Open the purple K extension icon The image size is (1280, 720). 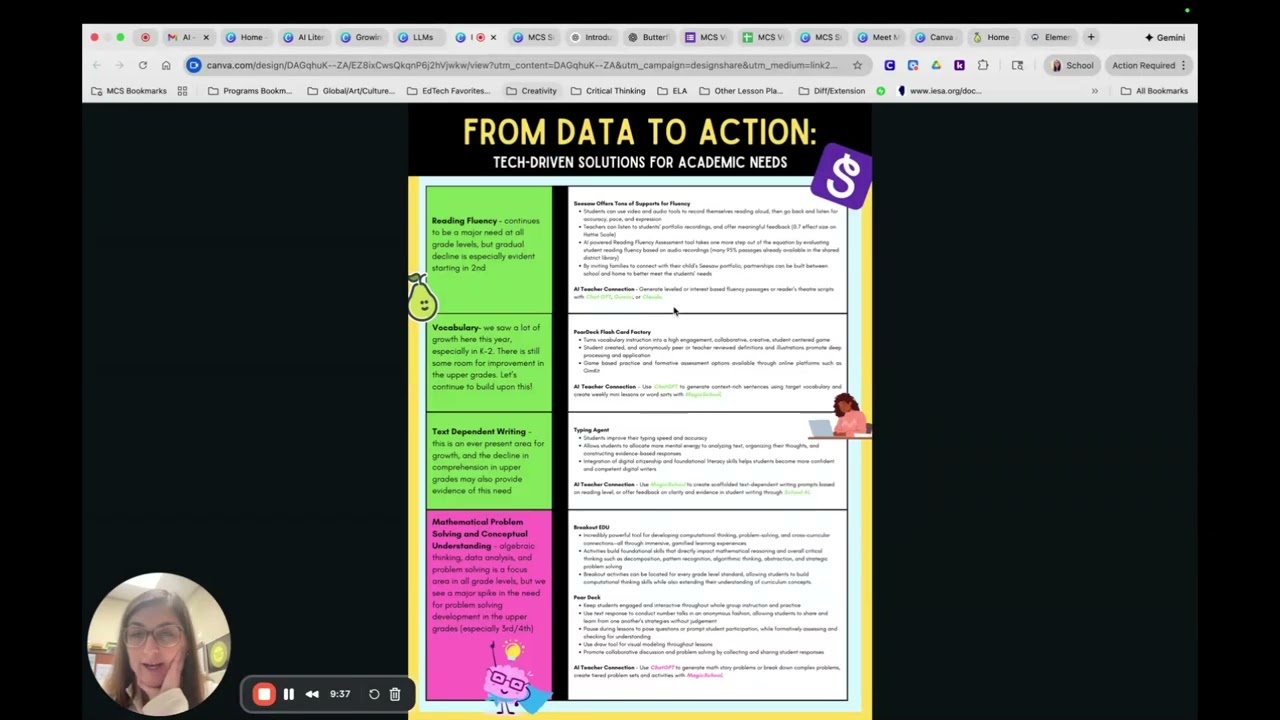959,65
